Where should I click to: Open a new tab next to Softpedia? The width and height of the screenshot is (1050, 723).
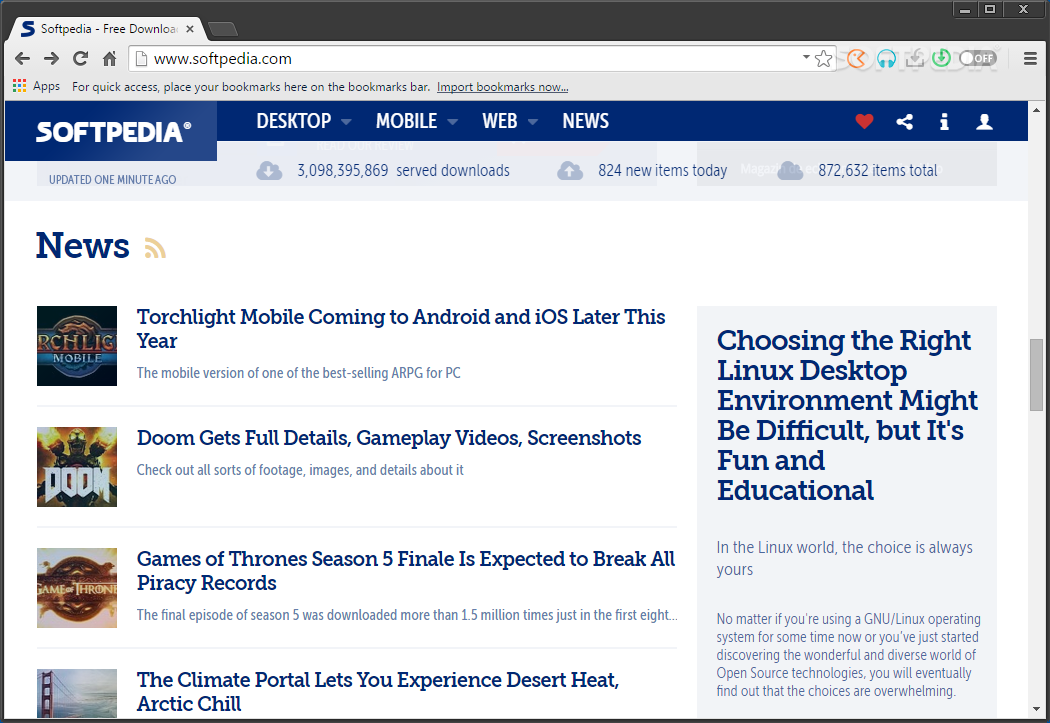pyautogui.click(x=223, y=29)
